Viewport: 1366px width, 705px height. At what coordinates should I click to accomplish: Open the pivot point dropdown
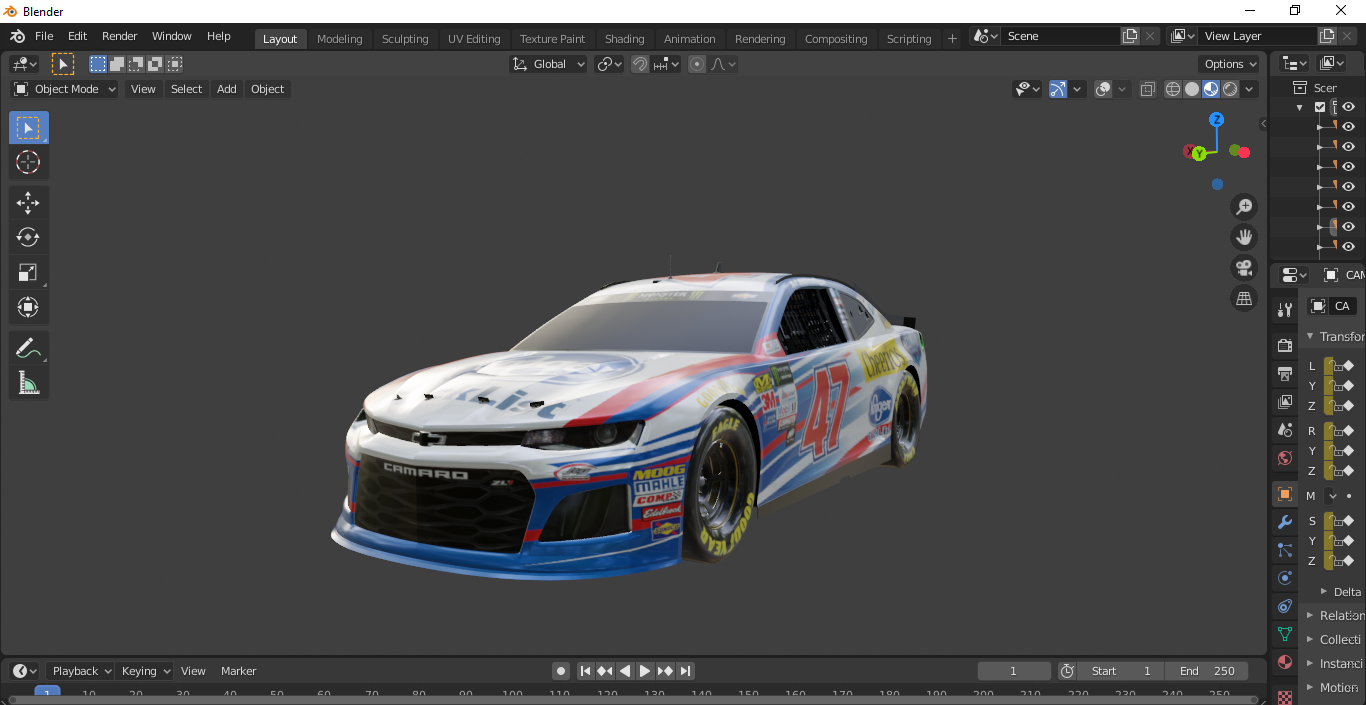[609, 64]
